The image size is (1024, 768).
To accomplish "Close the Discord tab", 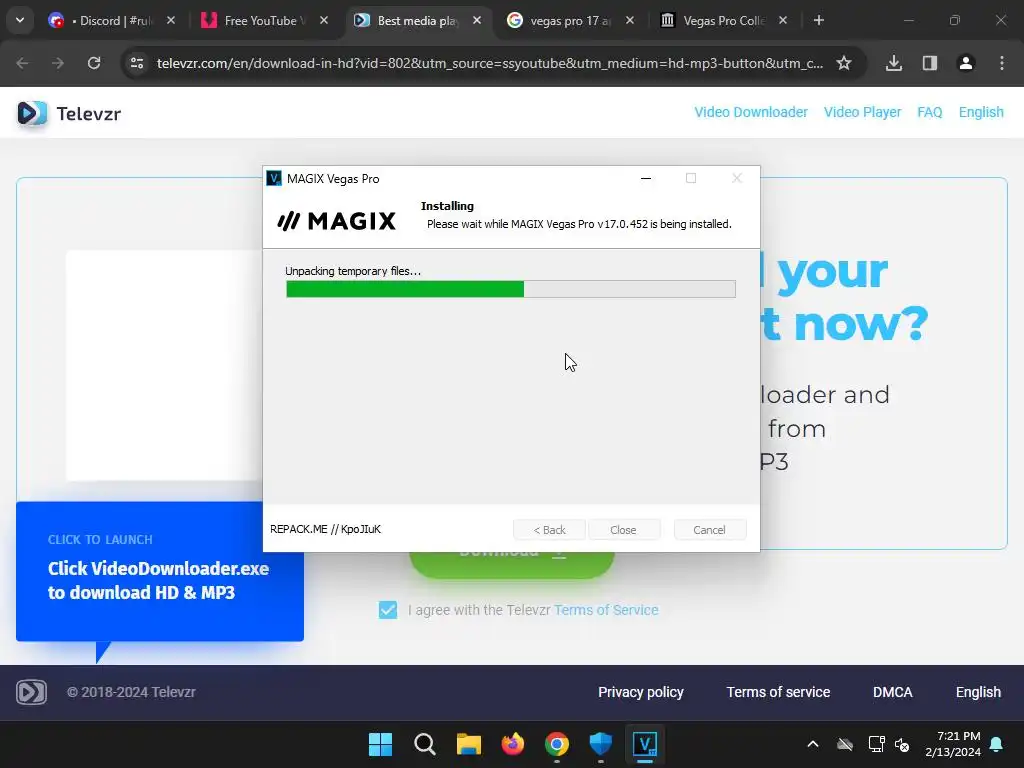I will (x=170, y=20).
